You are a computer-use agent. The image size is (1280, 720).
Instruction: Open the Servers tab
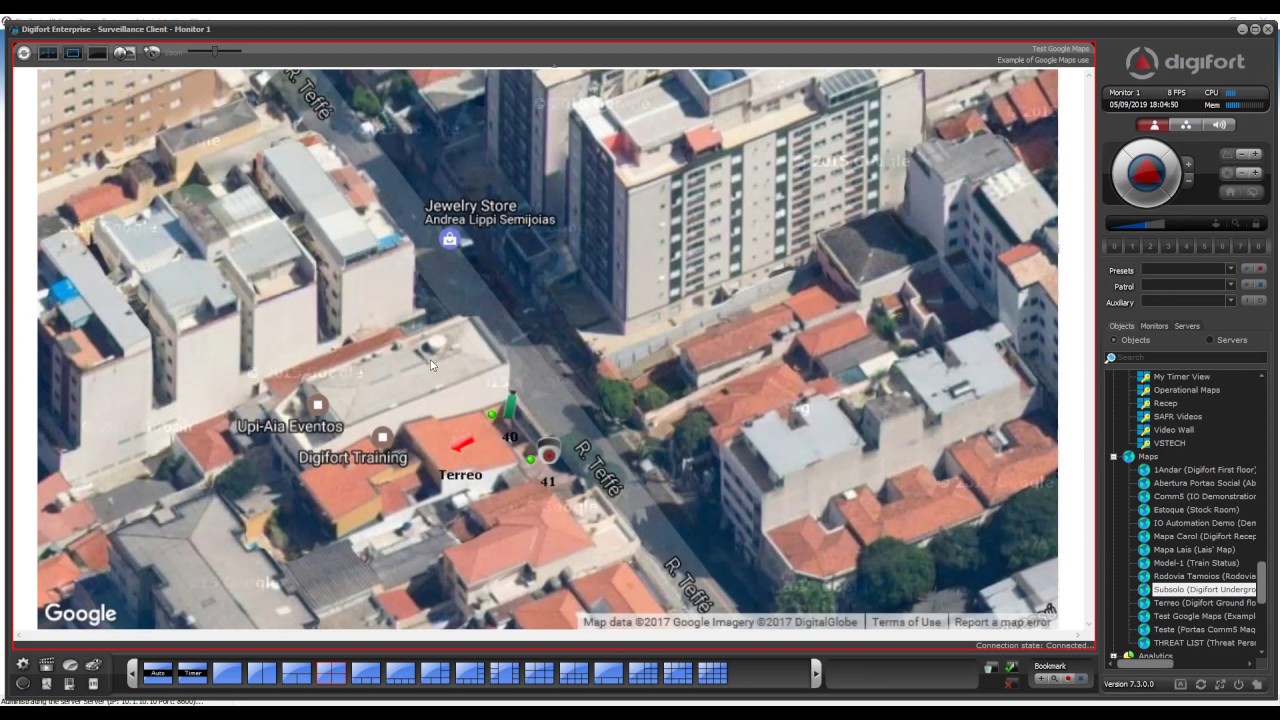click(1187, 326)
